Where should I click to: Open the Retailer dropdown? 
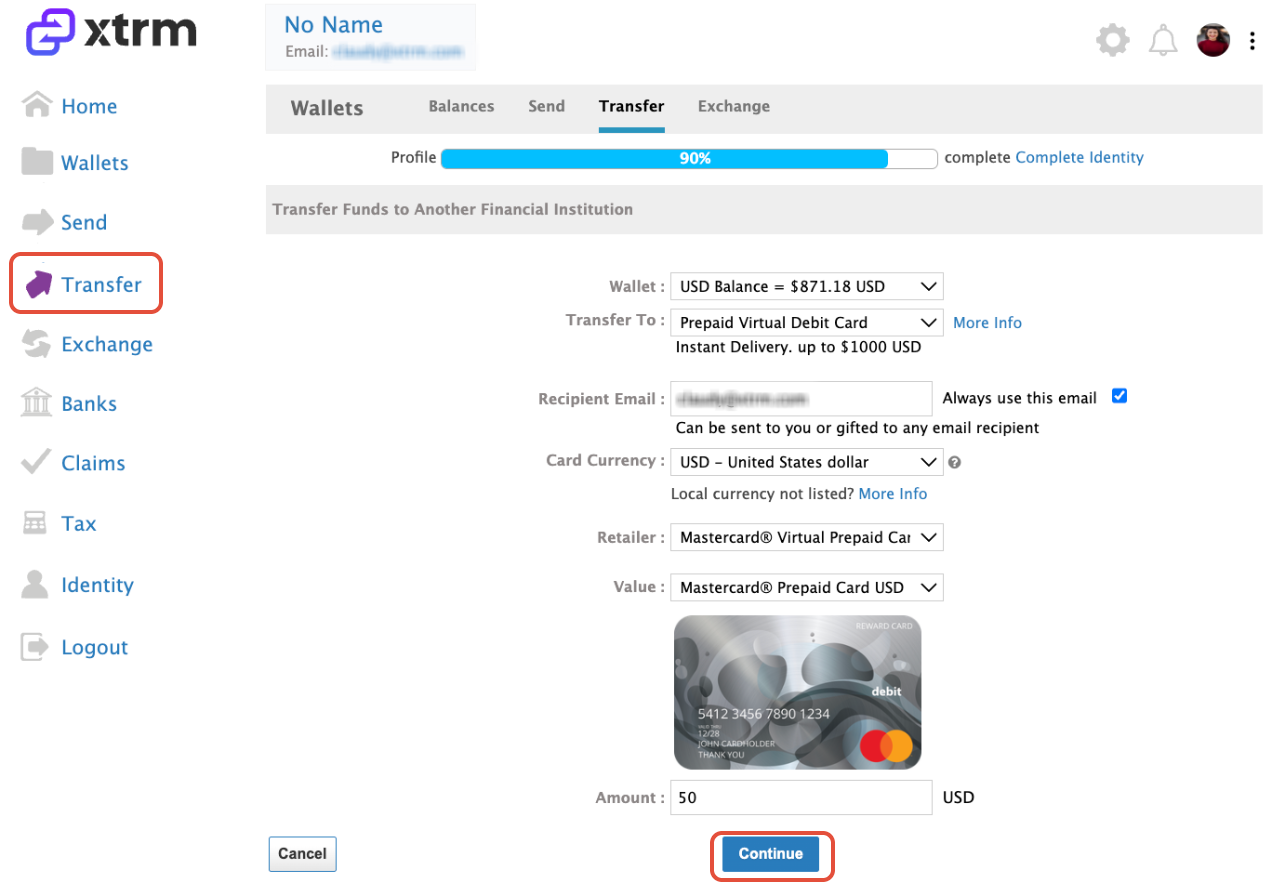coord(807,537)
